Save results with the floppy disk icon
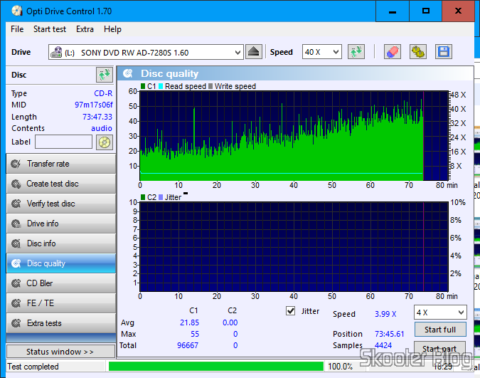Screen dimensions: 480x378 443,52
